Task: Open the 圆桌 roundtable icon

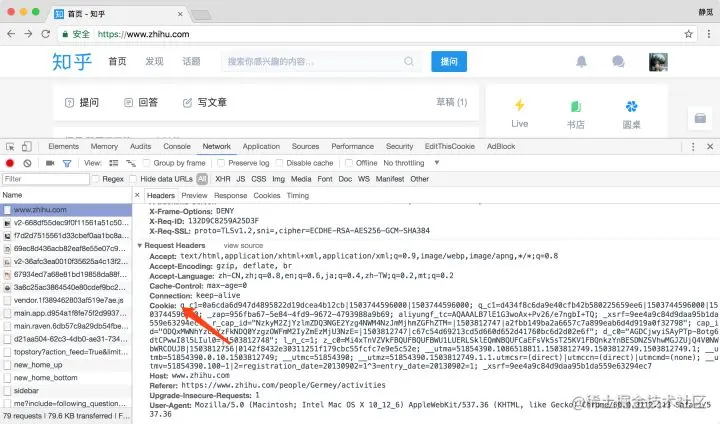Action: 631,107
